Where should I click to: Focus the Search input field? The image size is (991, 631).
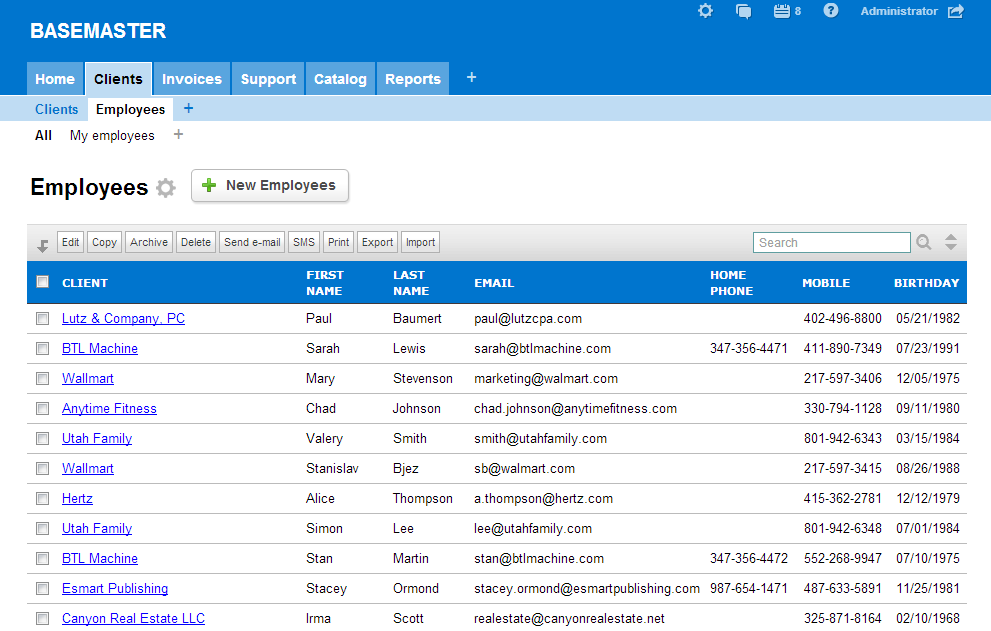(831, 242)
